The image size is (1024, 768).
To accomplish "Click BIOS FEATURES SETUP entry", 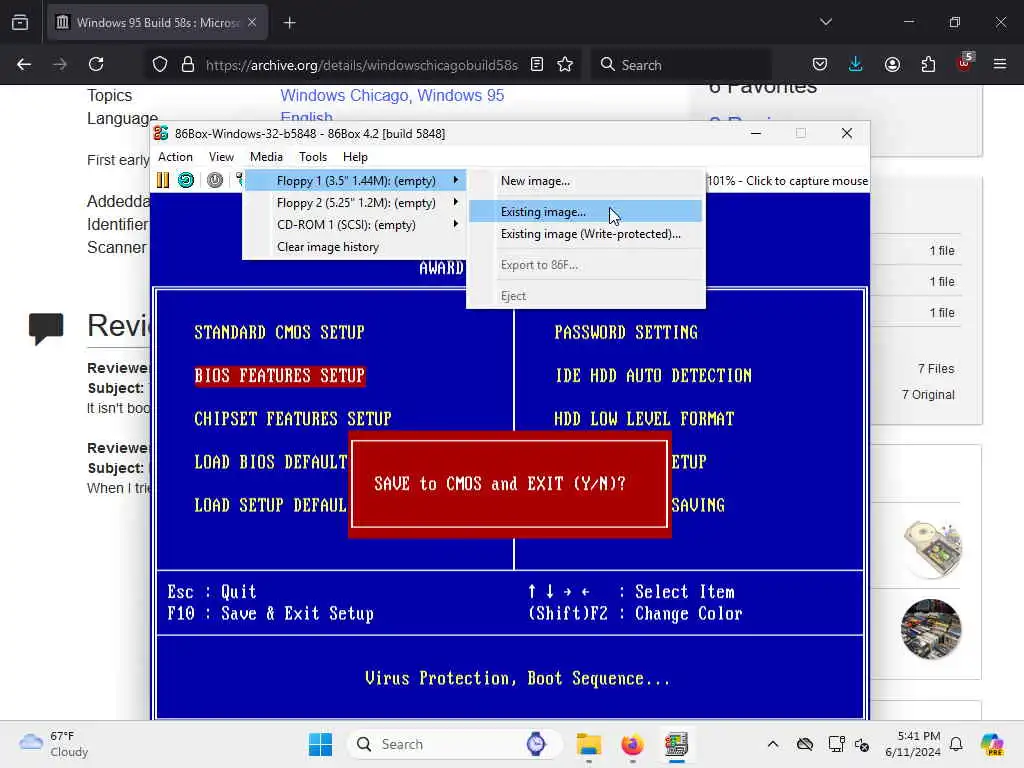I will 280,376.
